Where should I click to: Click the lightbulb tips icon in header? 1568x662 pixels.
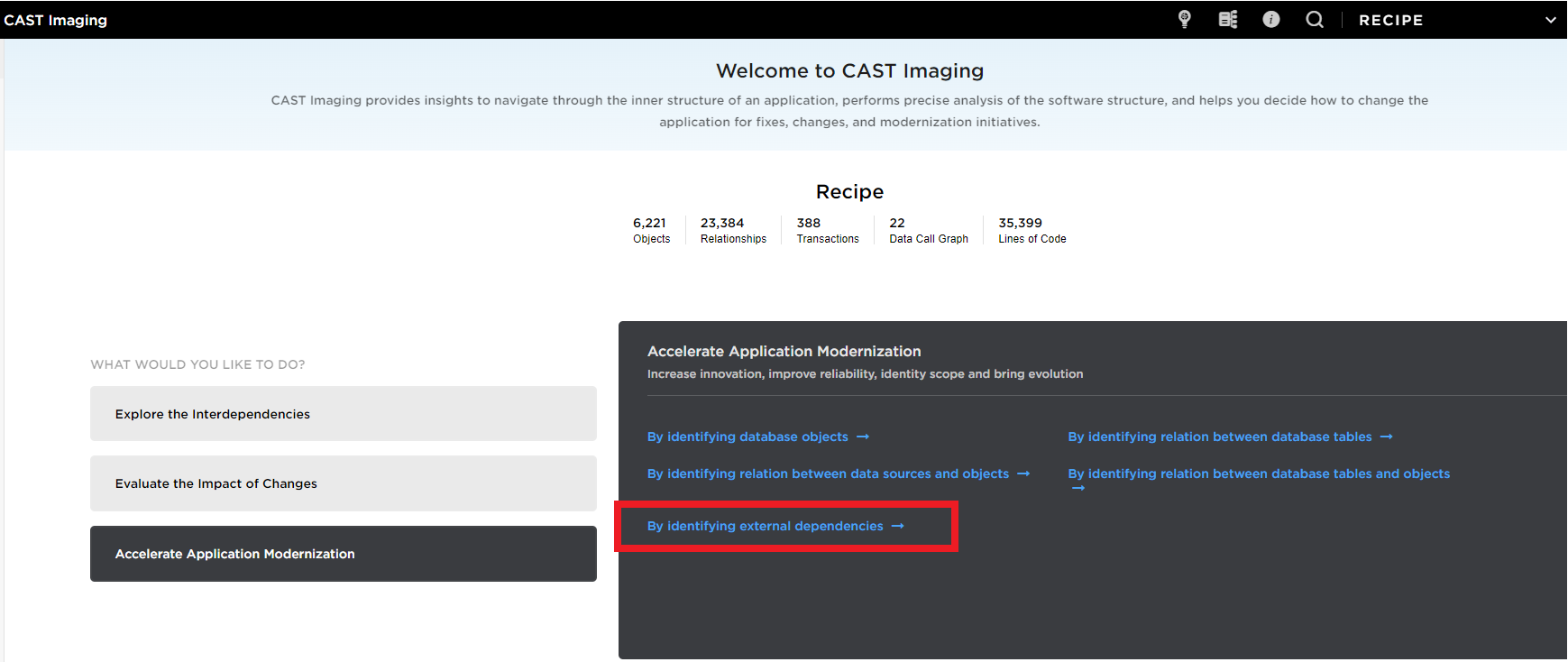1185,19
